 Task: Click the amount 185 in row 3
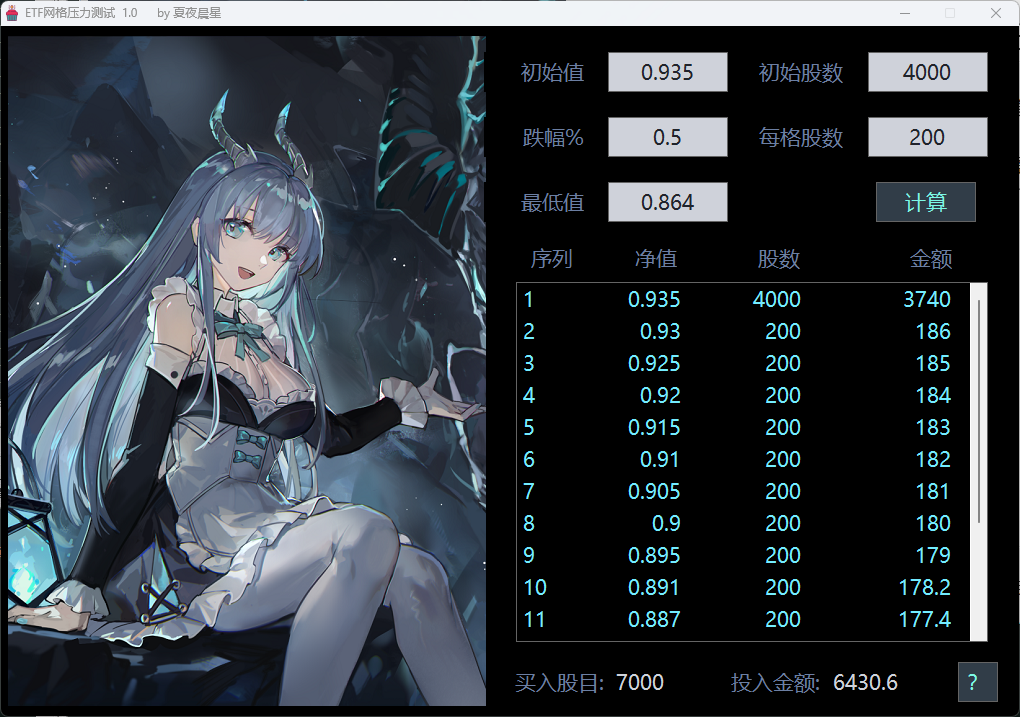[x=933, y=363]
